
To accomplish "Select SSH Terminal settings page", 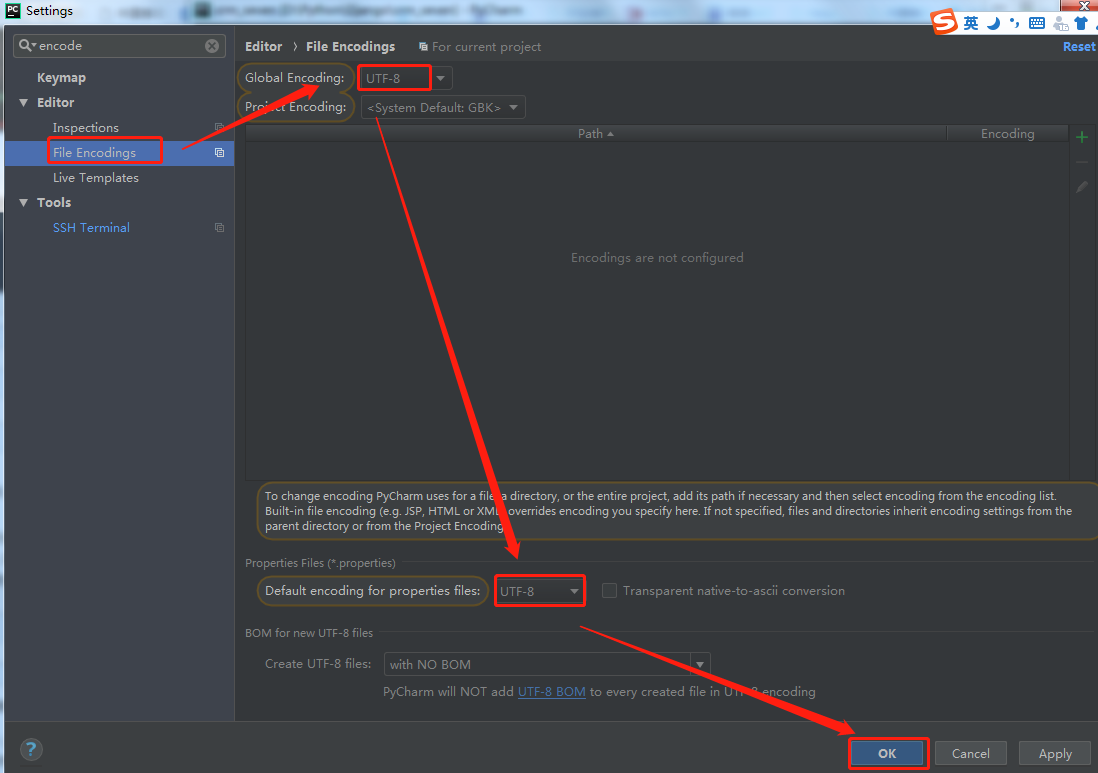I will pos(91,228).
